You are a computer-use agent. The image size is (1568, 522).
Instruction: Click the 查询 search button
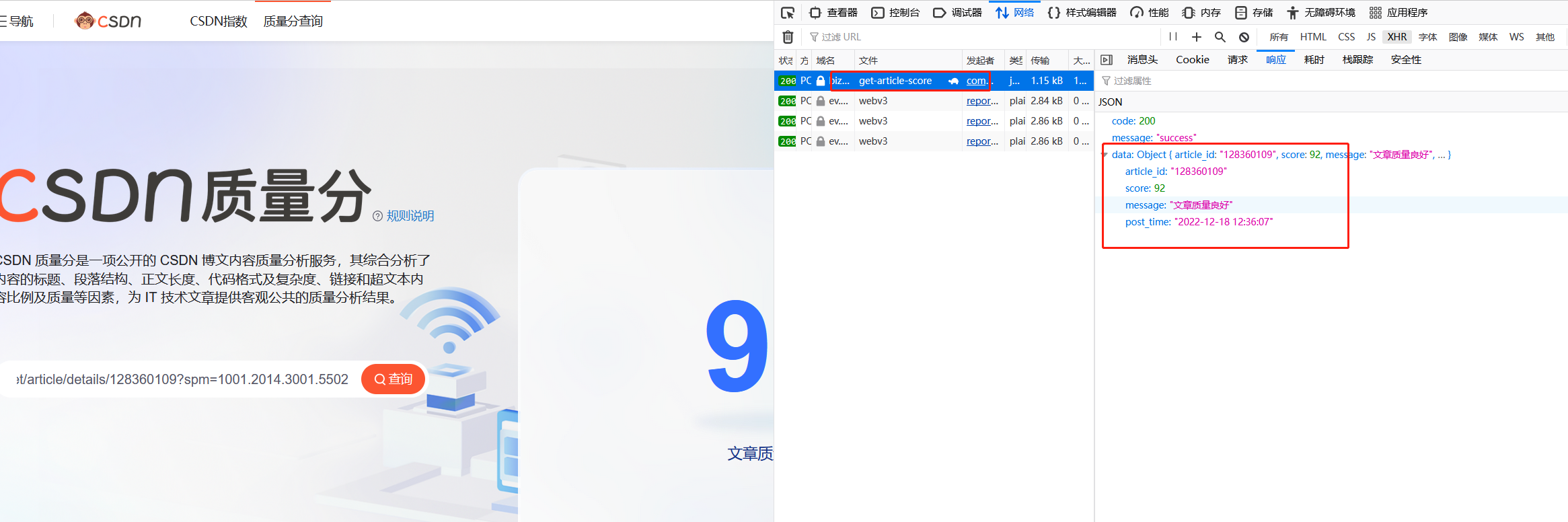[x=394, y=379]
